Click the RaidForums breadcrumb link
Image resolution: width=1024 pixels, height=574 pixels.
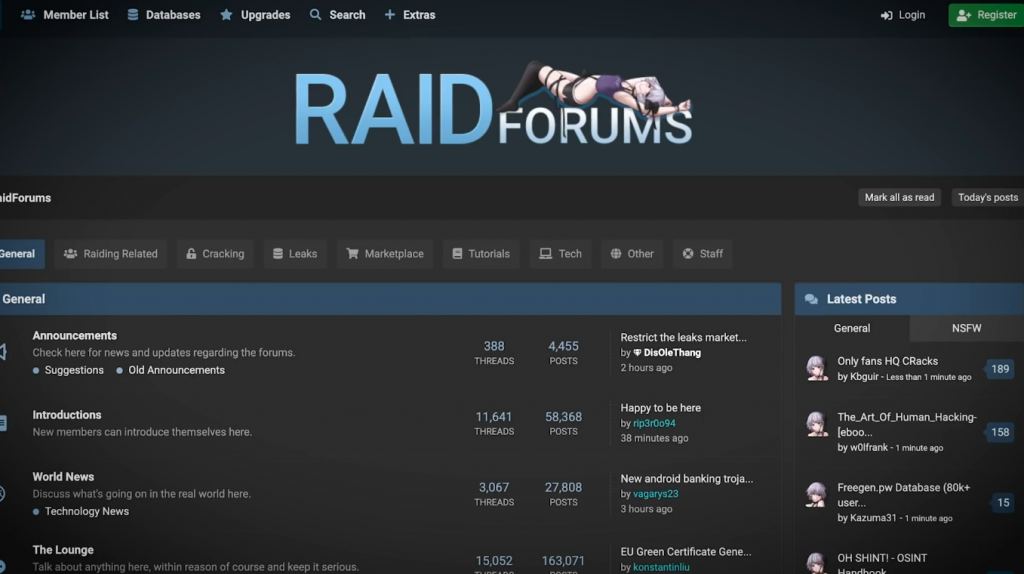[x=25, y=198]
